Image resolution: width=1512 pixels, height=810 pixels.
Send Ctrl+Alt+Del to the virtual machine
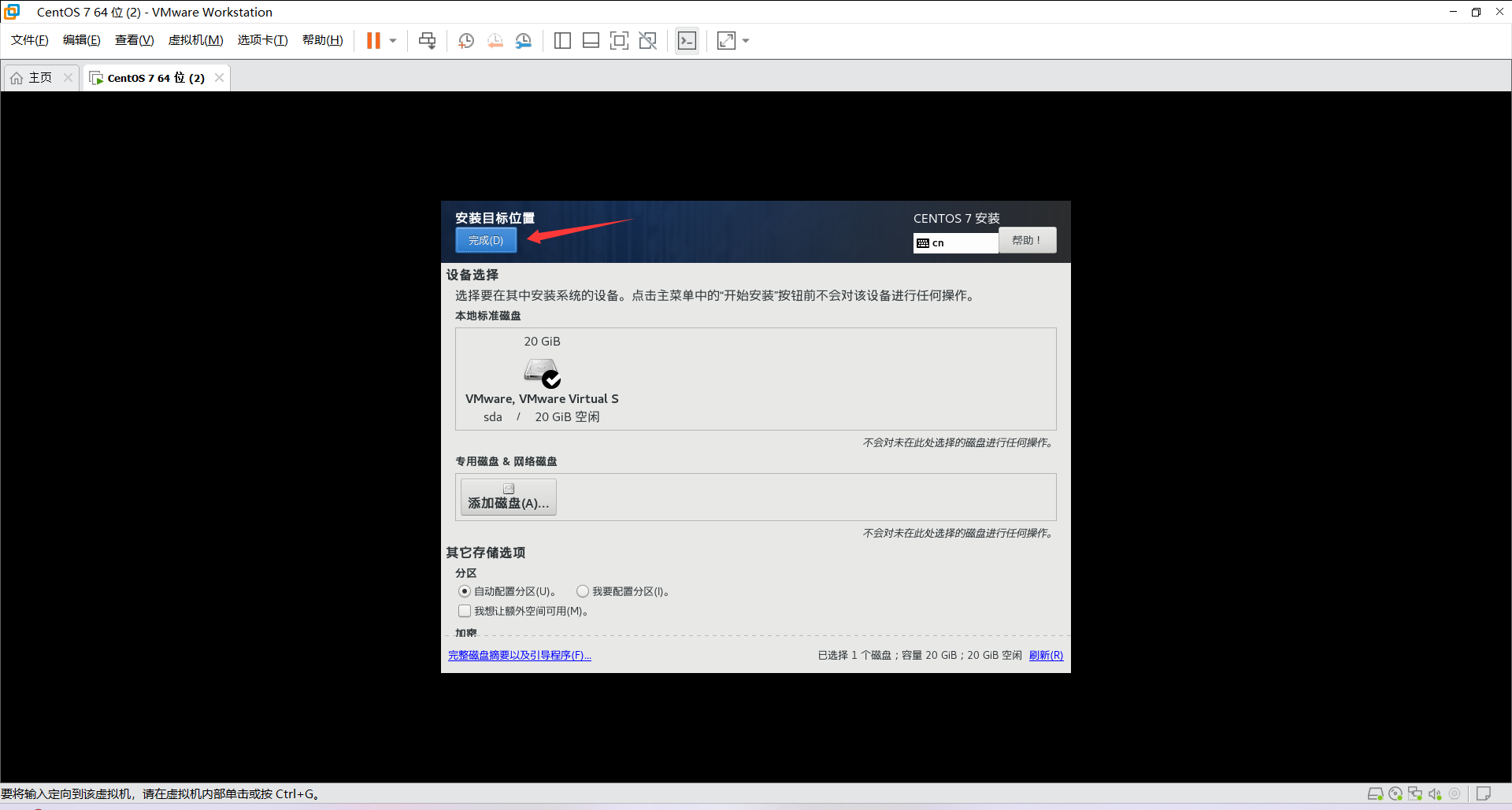pyautogui.click(x=427, y=40)
